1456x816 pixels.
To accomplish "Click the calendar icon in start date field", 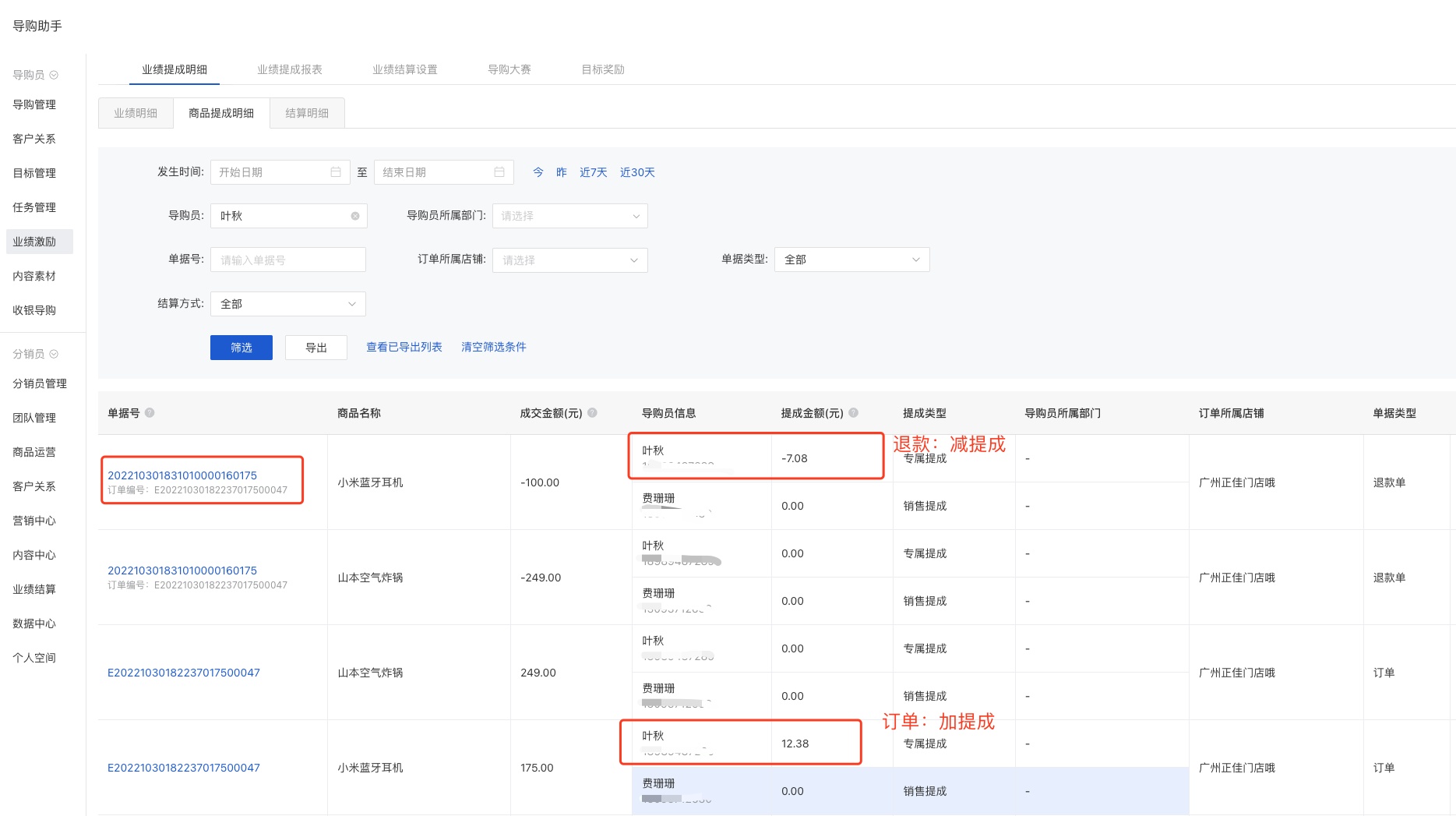I will click(x=336, y=172).
